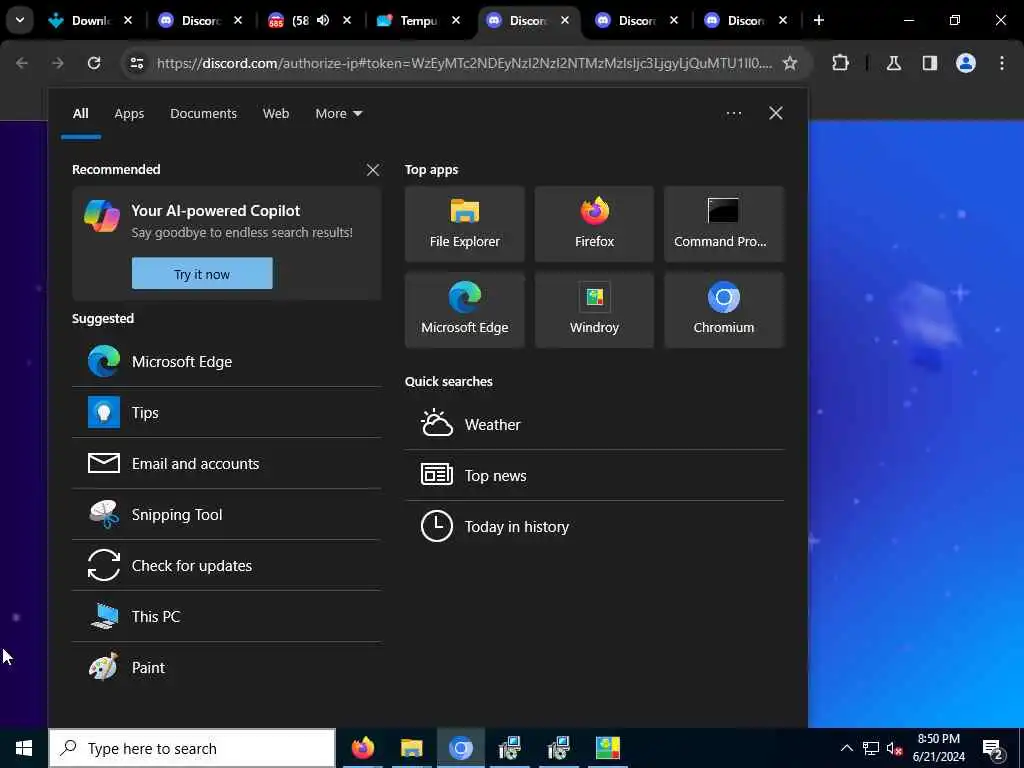Viewport: 1024px width, 768px height.
Task: Switch to Chromium in the taskbar
Action: pyautogui.click(x=460, y=748)
